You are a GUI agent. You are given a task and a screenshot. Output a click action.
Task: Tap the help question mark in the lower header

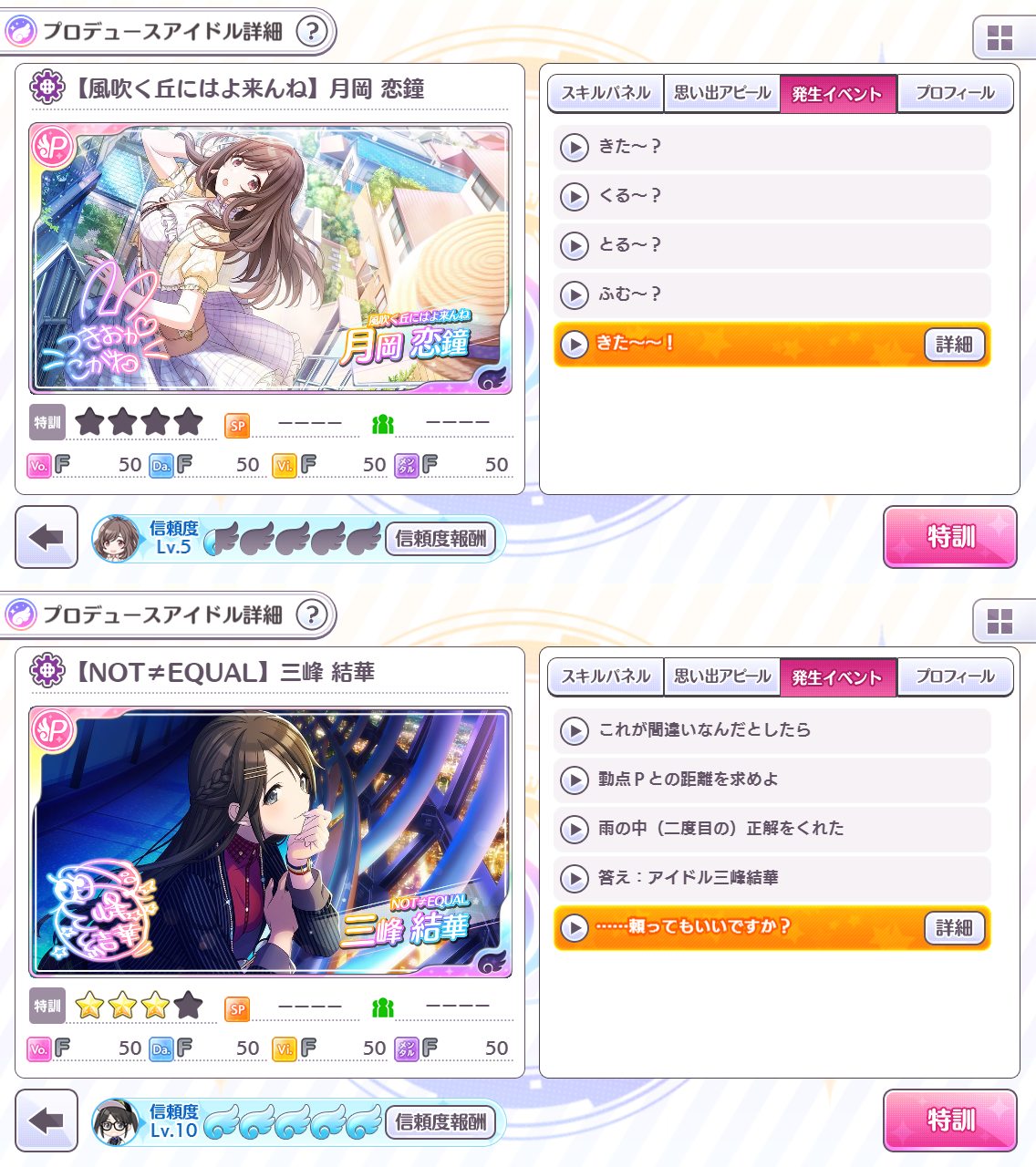coord(312,615)
